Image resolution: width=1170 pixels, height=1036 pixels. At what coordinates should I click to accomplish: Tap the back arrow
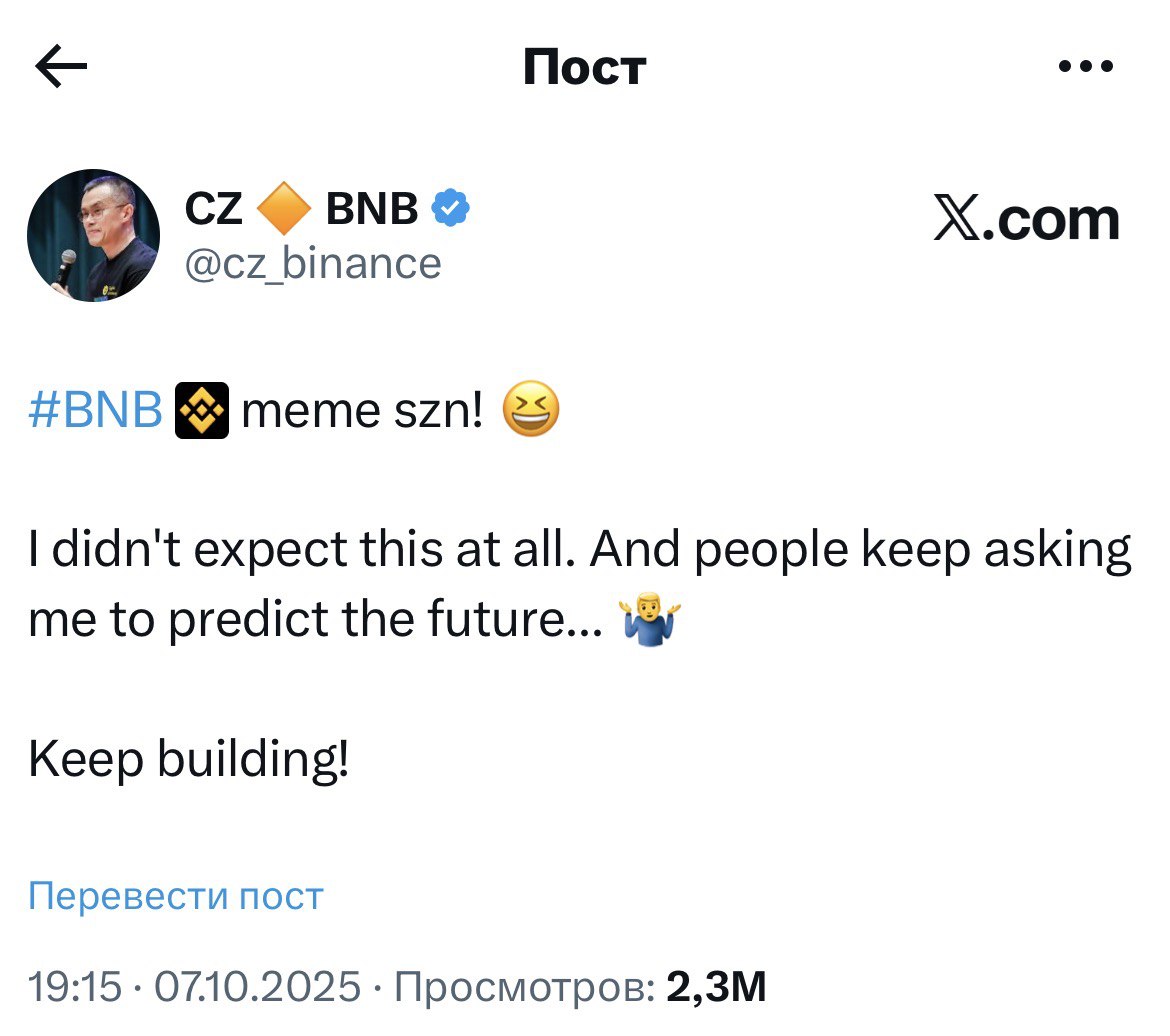[61, 67]
